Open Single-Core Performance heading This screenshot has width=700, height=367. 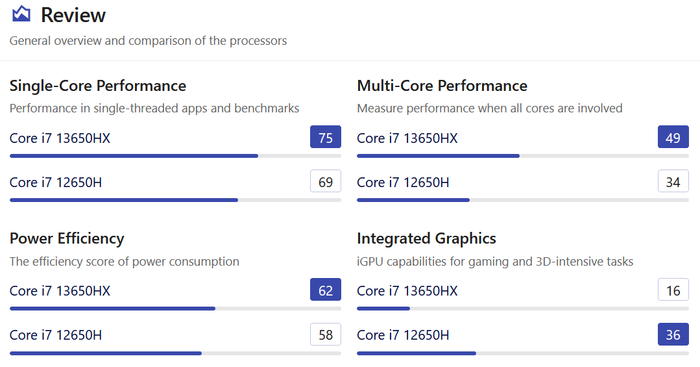tap(98, 86)
